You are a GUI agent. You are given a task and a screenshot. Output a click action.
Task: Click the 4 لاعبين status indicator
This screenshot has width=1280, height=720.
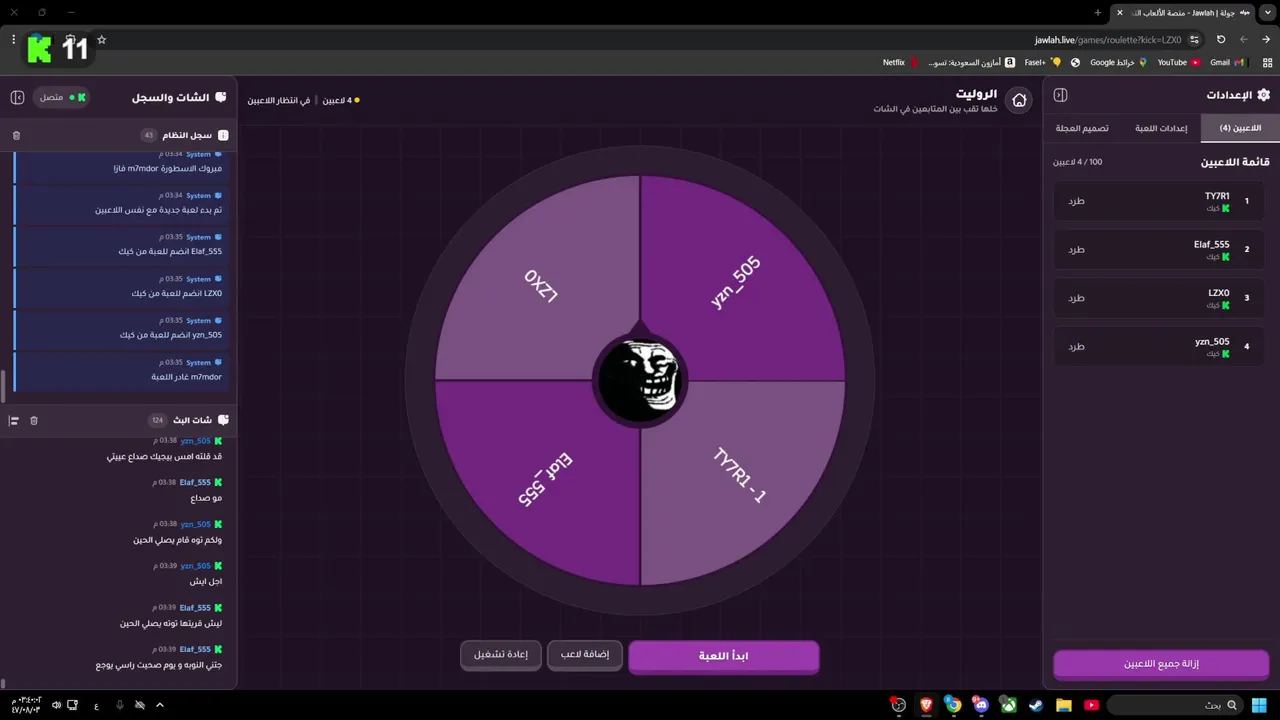coord(340,100)
